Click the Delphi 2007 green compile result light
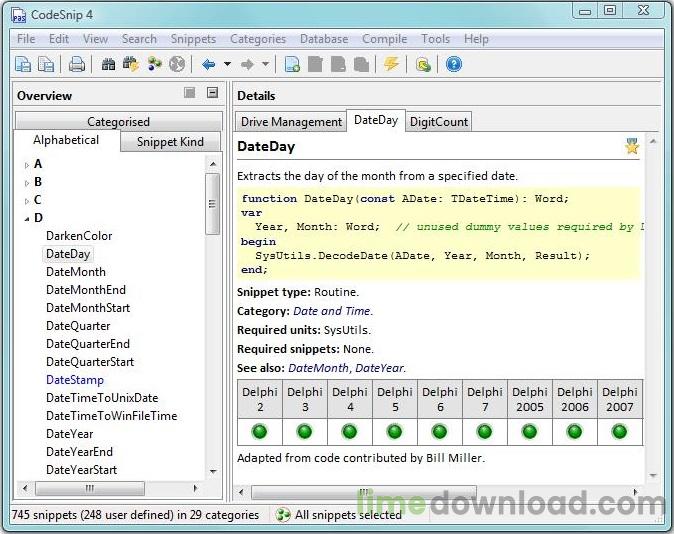Screen dimensions: 674x534 click(x=619, y=431)
